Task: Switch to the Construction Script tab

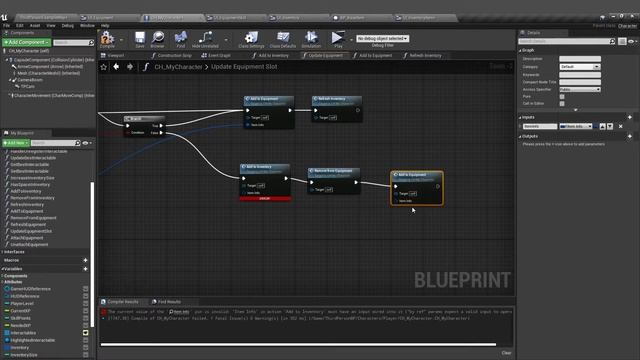Action: click(171, 56)
